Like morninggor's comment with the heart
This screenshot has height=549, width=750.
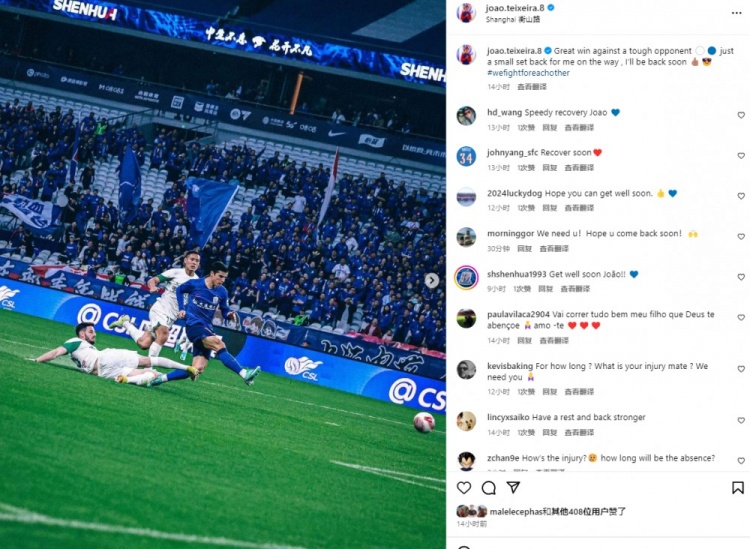[x=741, y=237]
